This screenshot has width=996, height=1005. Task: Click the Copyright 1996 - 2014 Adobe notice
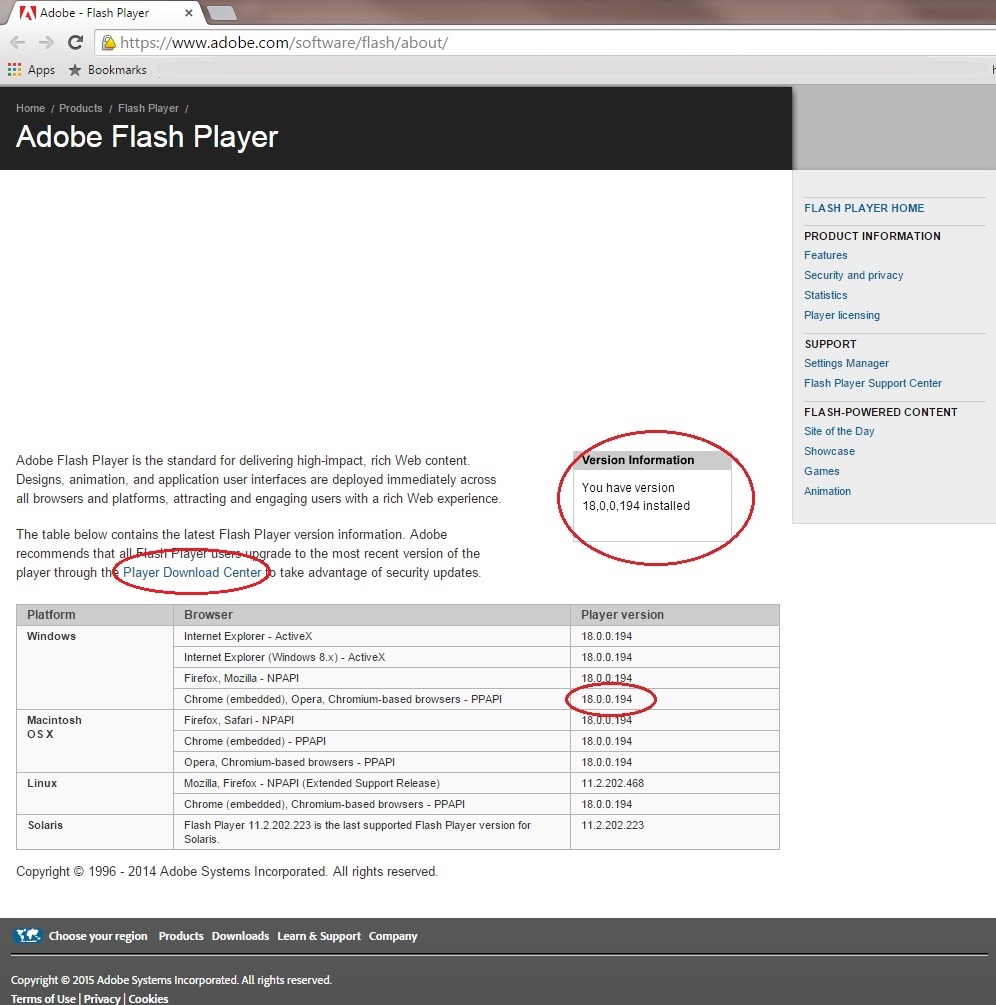(227, 872)
